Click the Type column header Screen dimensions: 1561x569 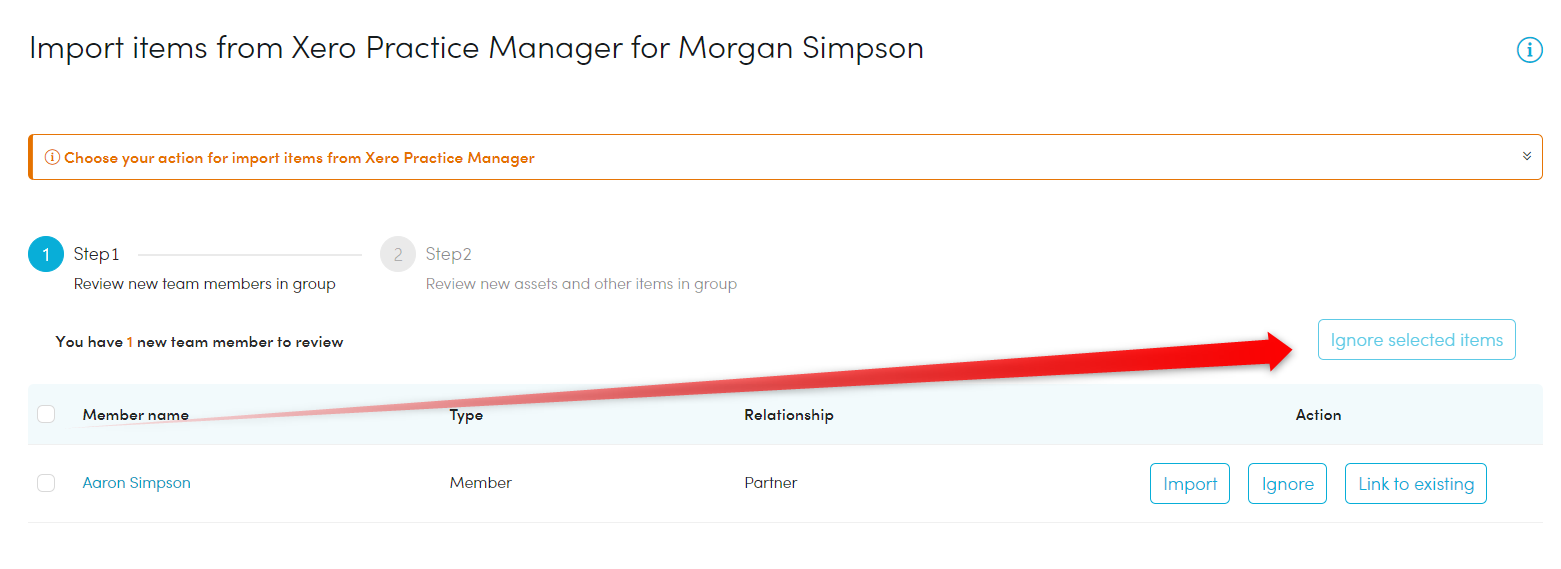tap(466, 415)
